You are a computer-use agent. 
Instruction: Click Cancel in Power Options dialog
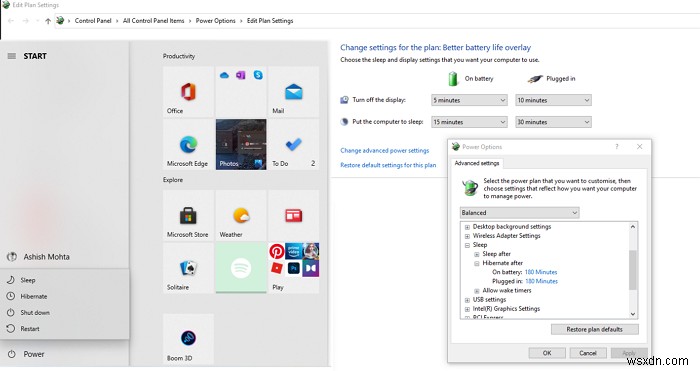click(x=588, y=353)
